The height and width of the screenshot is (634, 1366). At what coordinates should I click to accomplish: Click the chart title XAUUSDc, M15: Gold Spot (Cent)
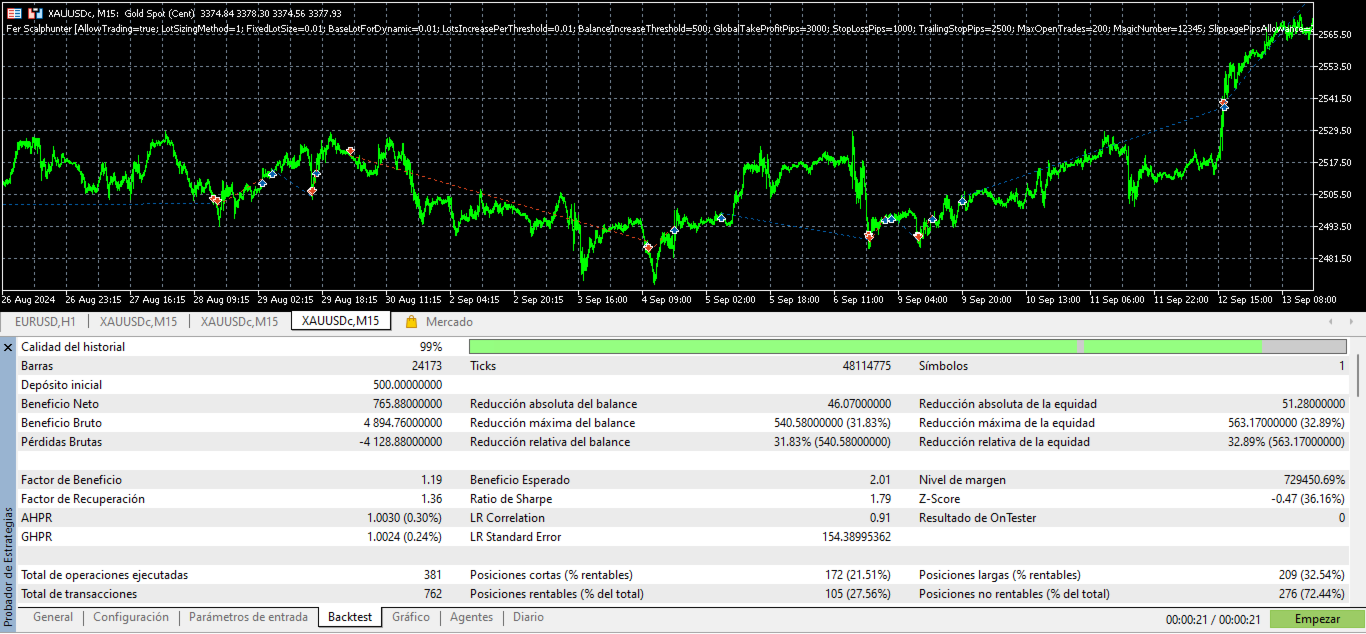(x=123, y=14)
